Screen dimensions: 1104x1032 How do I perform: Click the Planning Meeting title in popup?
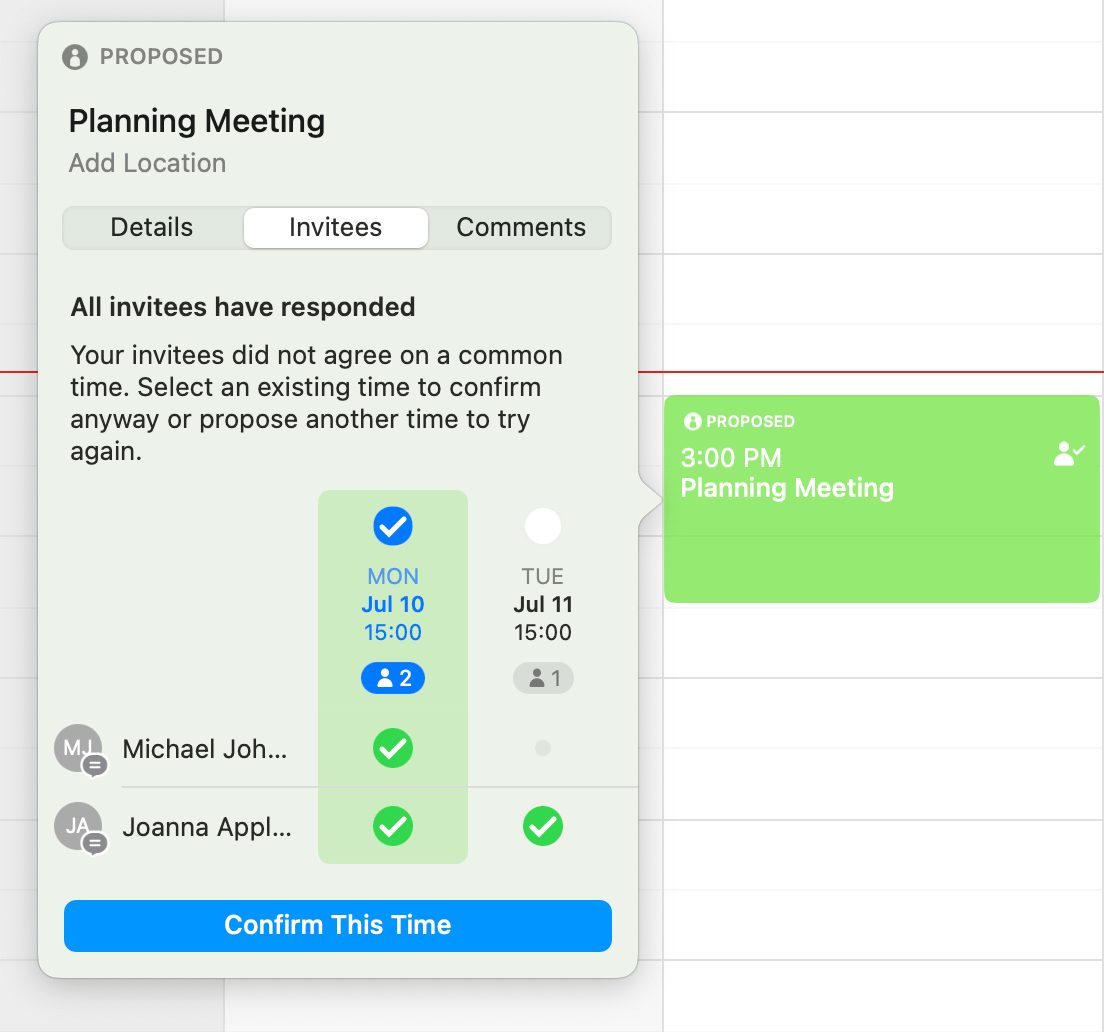(197, 121)
